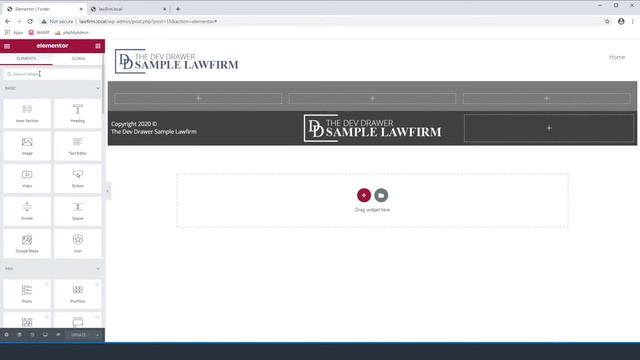Click the browser back arrow
Viewport: 640px width, 360px height.
point(8,21)
